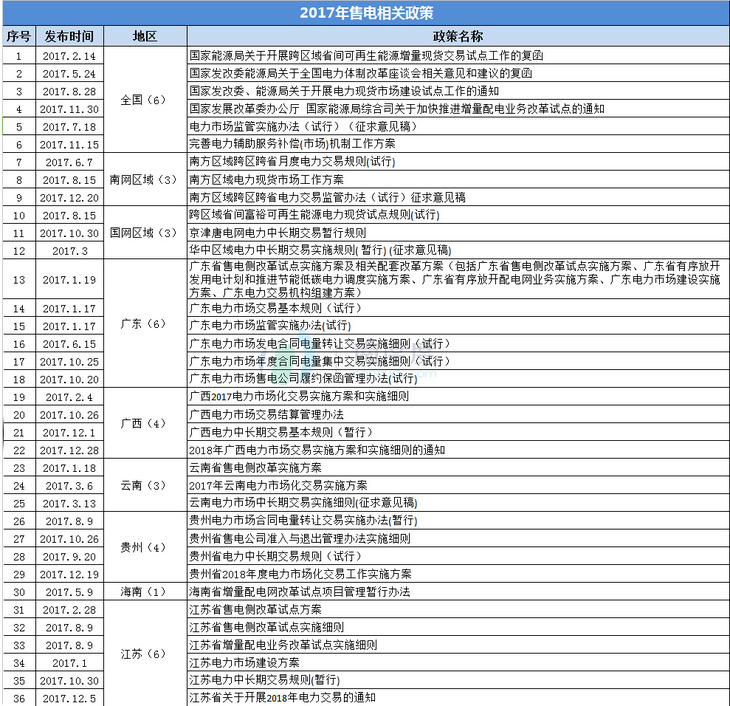
Task: Select row number 36 cell
Action: point(18,697)
